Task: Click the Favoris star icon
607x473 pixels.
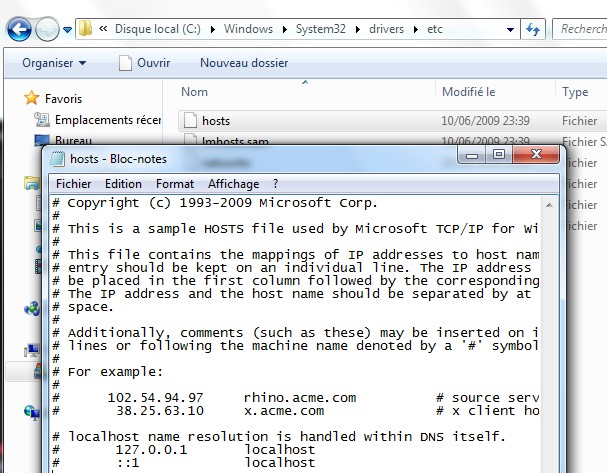Action: tap(31, 98)
